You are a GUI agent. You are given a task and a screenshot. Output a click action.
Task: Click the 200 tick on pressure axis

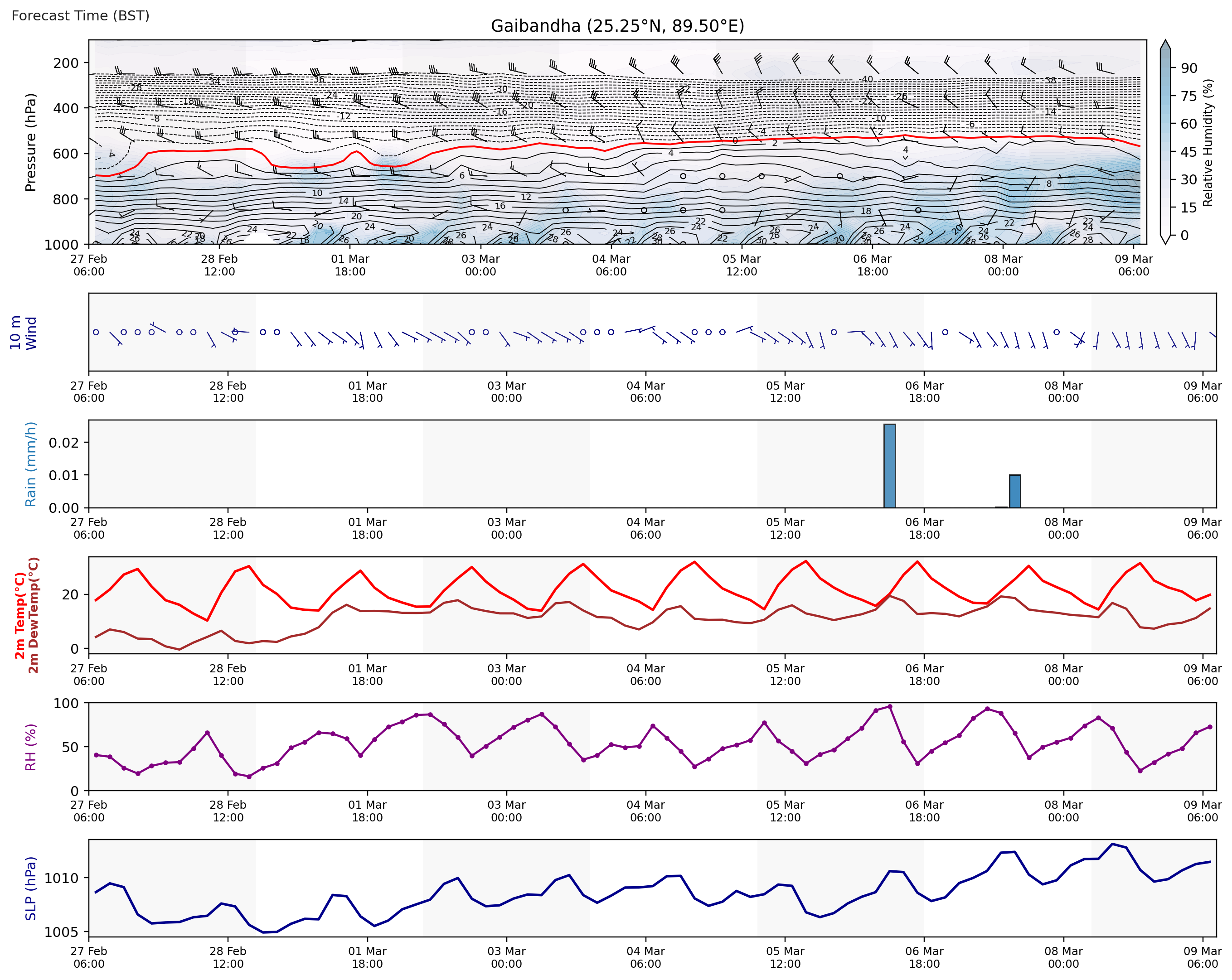click(x=66, y=63)
